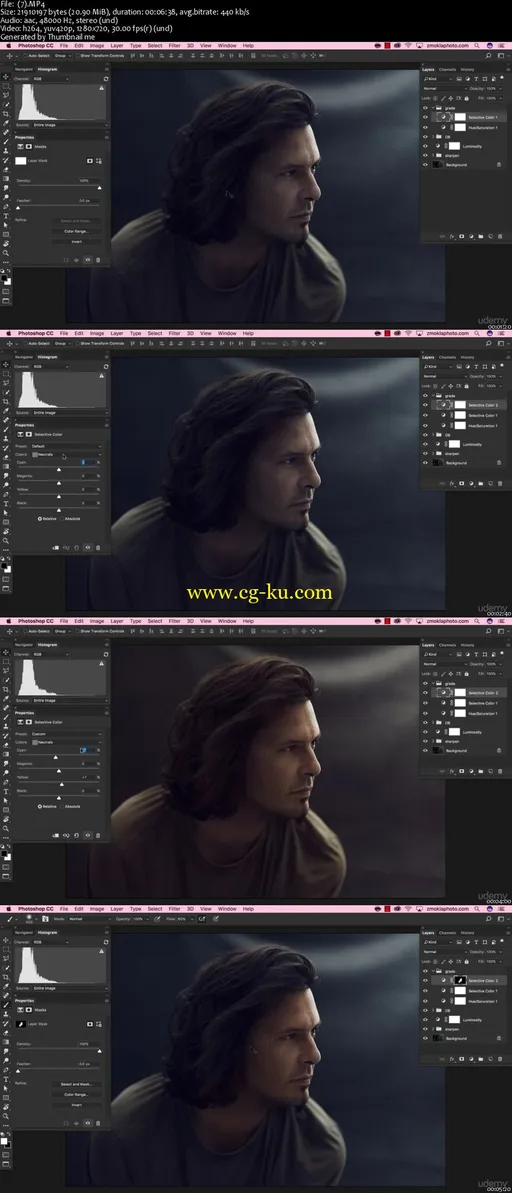Hide the grade group in the fourth frame
This screenshot has height=1193, width=512.
click(x=425, y=971)
